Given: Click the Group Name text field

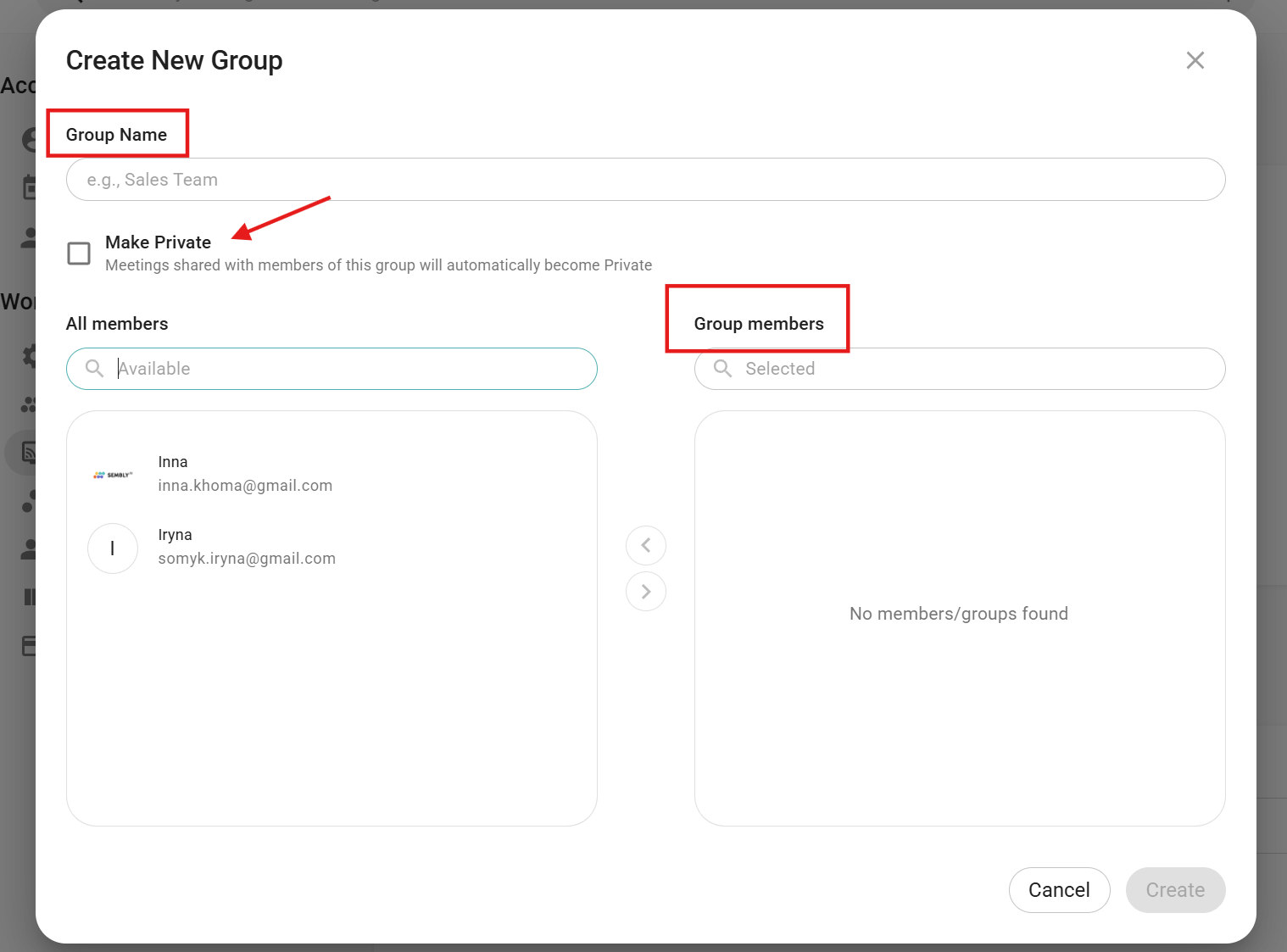Looking at the screenshot, I should (x=645, y=180).
